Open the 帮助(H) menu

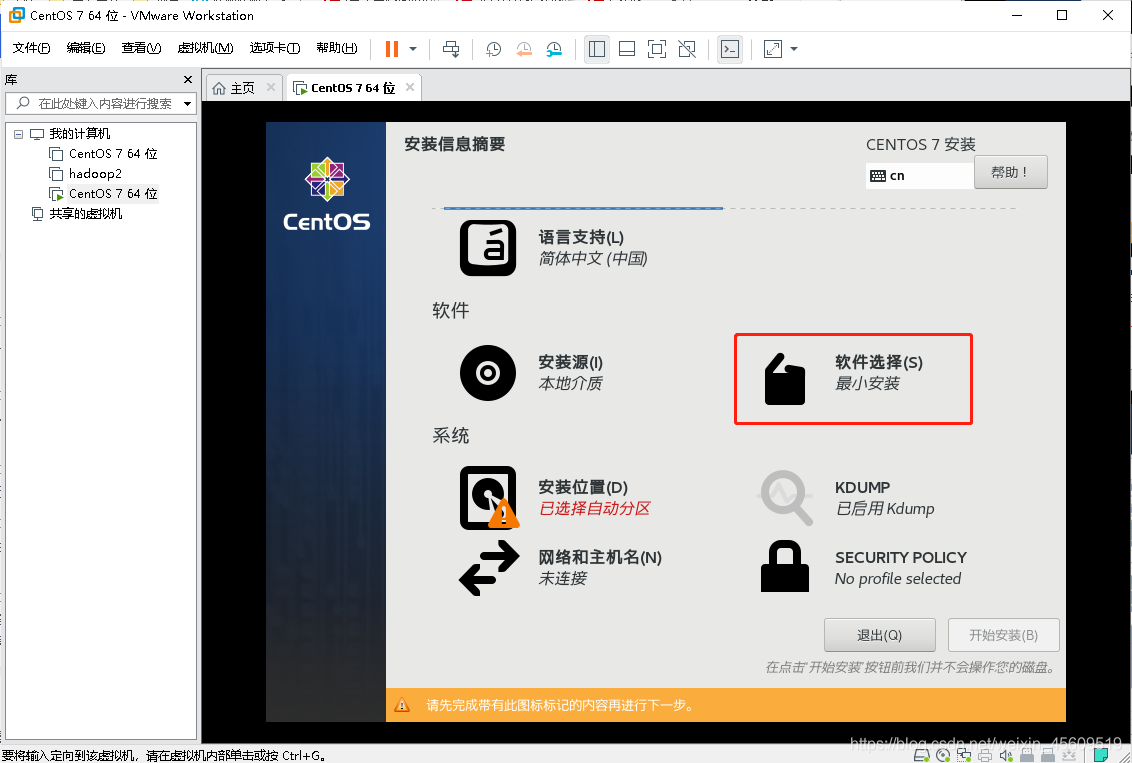[336, 48]
